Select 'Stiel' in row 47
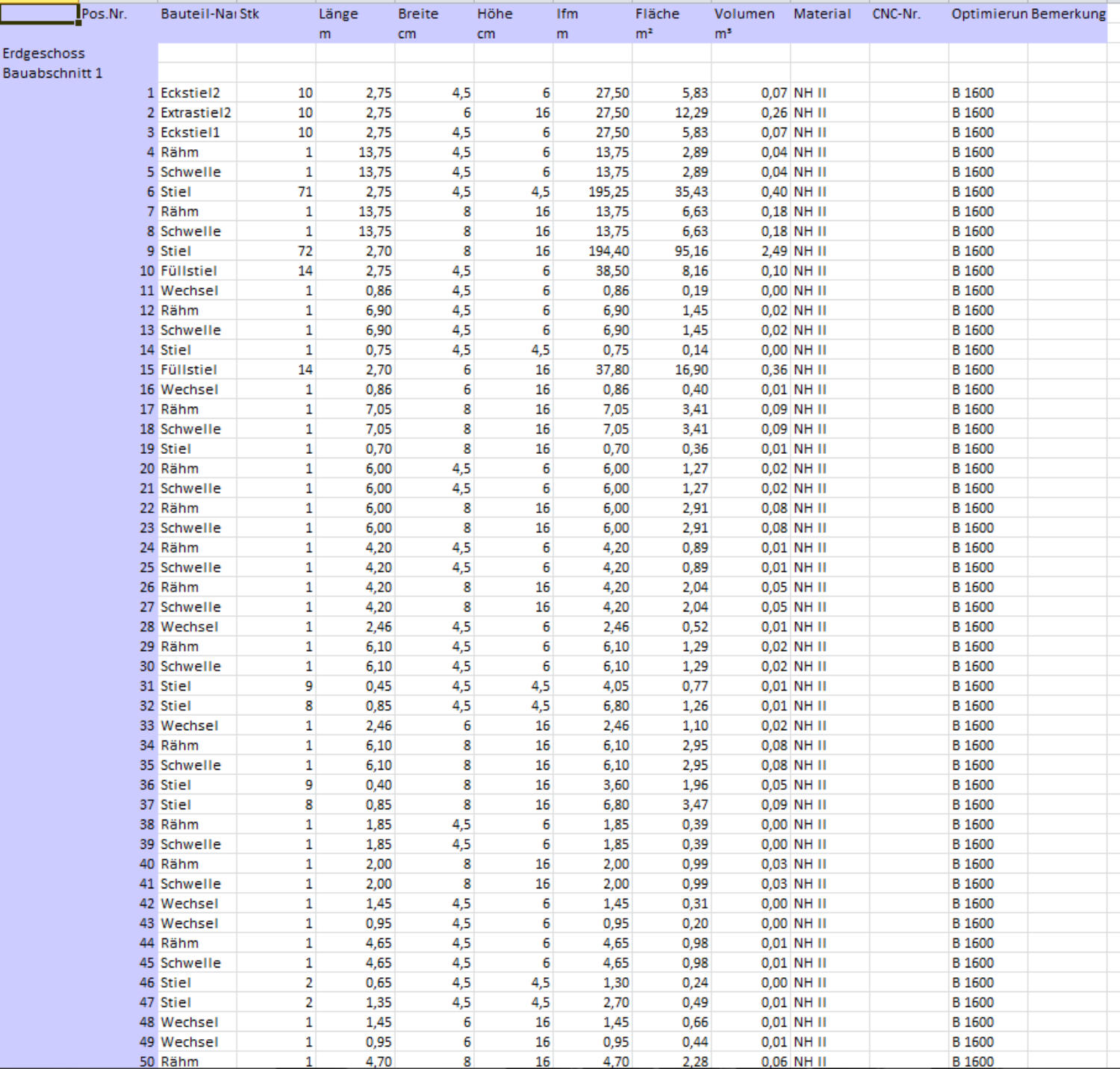 coord(197,1003)
